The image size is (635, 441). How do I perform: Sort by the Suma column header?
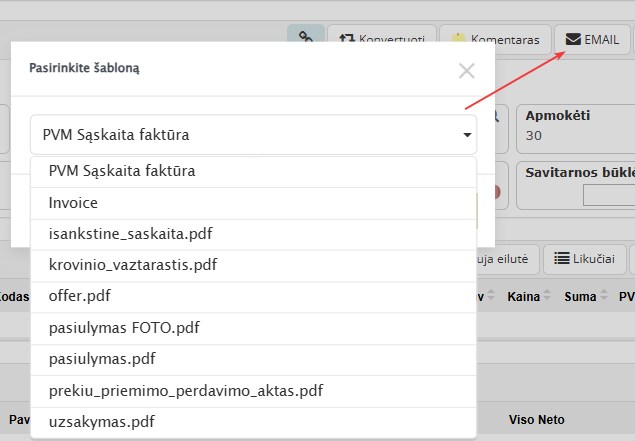click(579, 296)
